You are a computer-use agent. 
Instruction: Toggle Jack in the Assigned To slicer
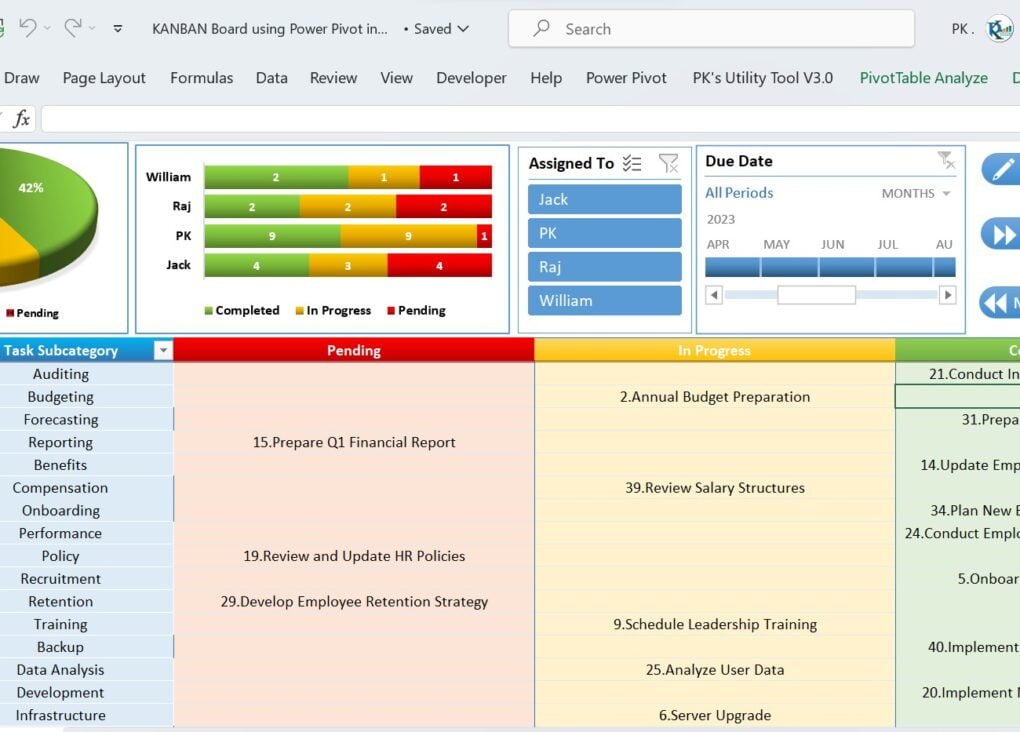click(604, 199)
